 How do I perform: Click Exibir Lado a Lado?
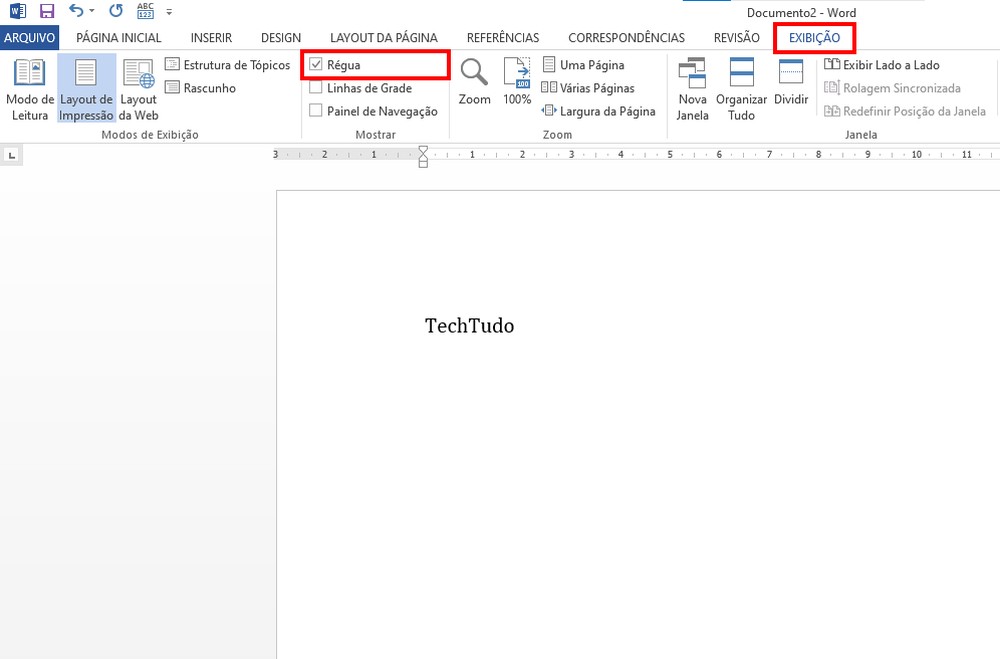tap(882, 64)
